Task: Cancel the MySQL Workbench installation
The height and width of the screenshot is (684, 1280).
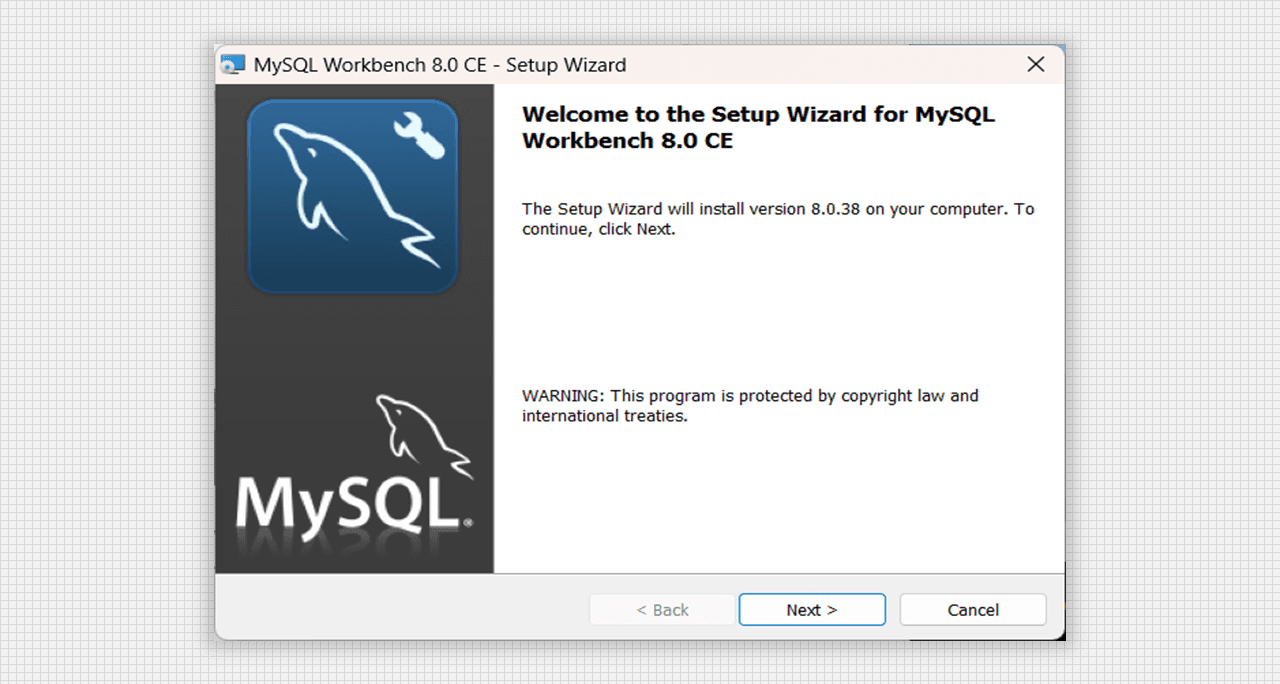Action: pos(972,610)
